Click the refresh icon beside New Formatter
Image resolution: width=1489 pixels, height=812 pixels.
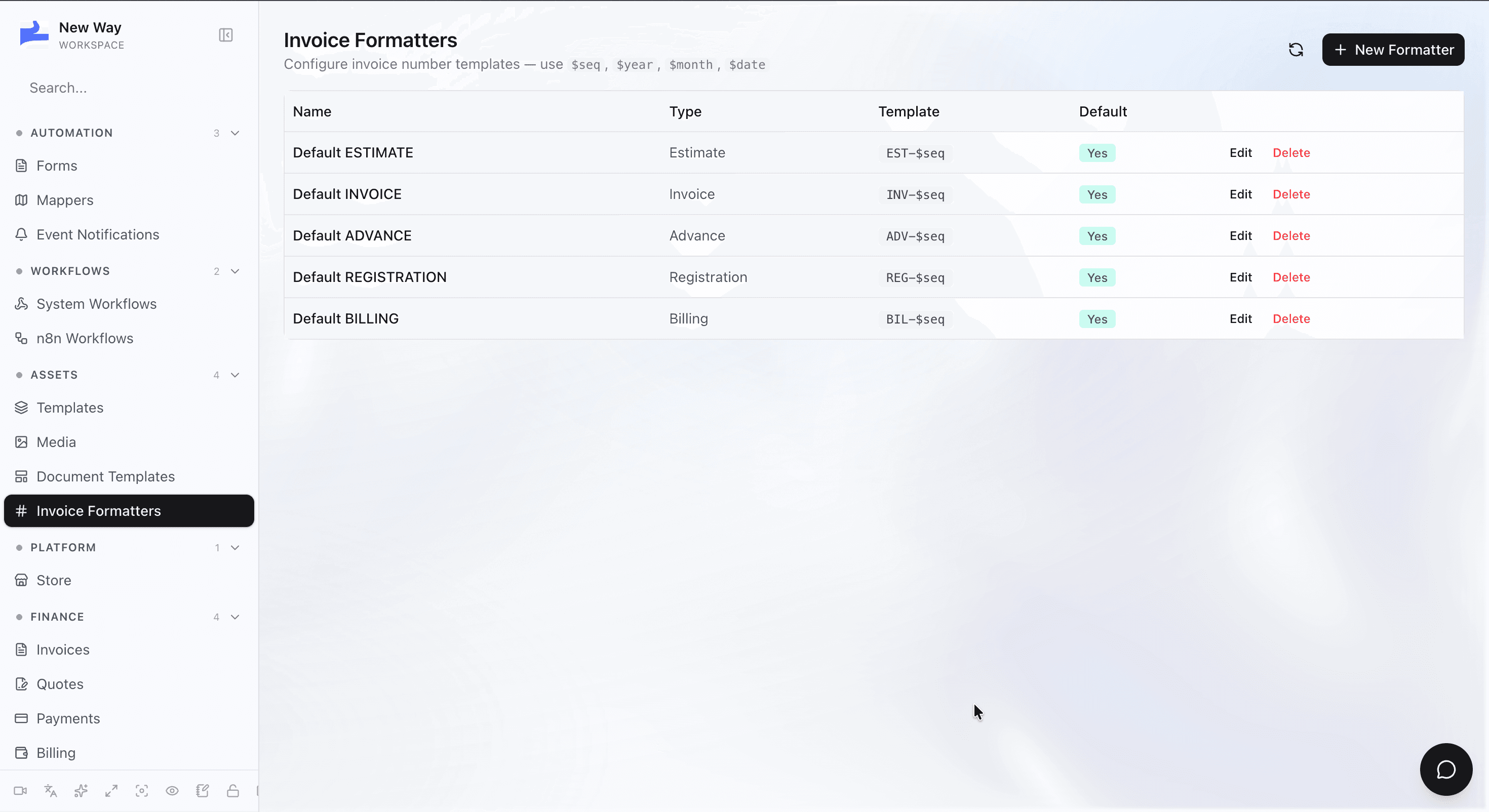coord(1296,50)
